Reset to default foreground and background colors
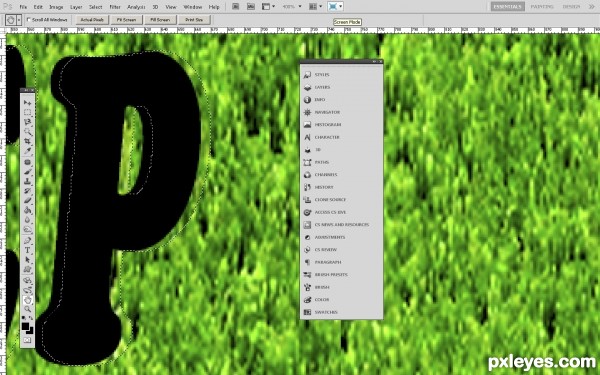This screenshot has height=375, width=600. click(24, 318)
